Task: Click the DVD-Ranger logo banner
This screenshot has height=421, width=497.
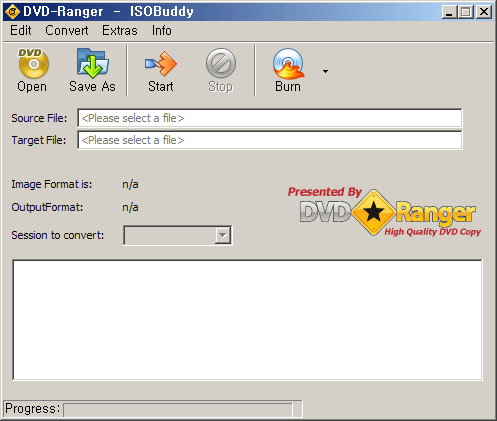Action: point(384,212)
